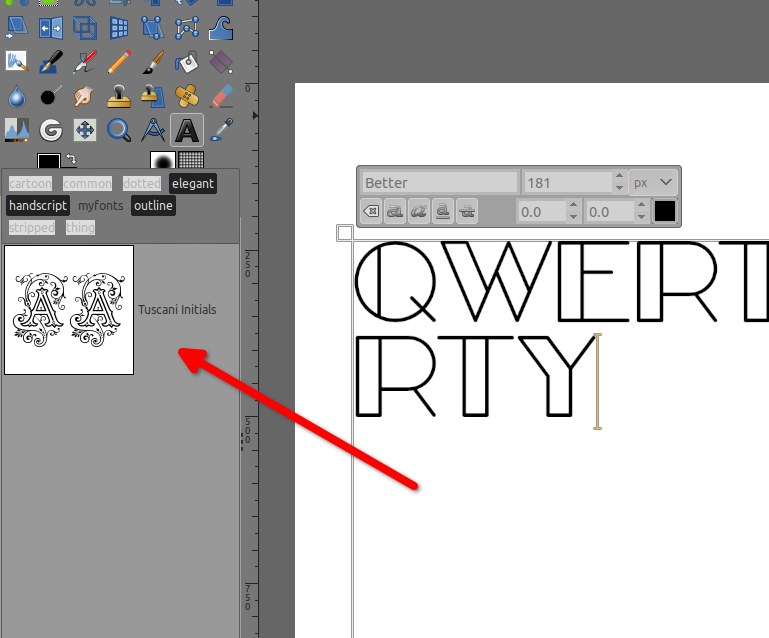
Task: Decrease font size with down arrow
Action: pyautogui.click(x=619, y=189)
